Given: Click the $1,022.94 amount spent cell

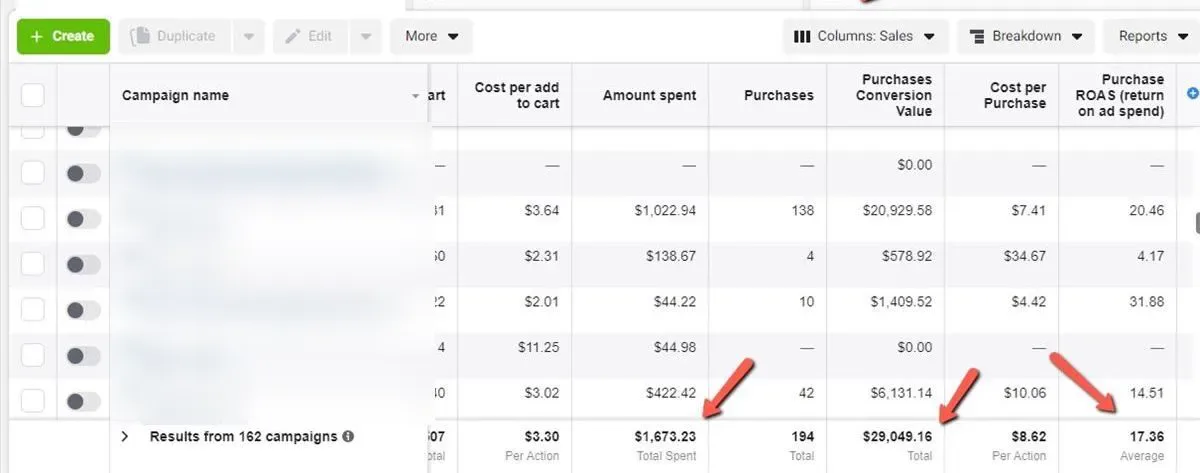Looking at the screenshot, I should [x=665, y=211].
